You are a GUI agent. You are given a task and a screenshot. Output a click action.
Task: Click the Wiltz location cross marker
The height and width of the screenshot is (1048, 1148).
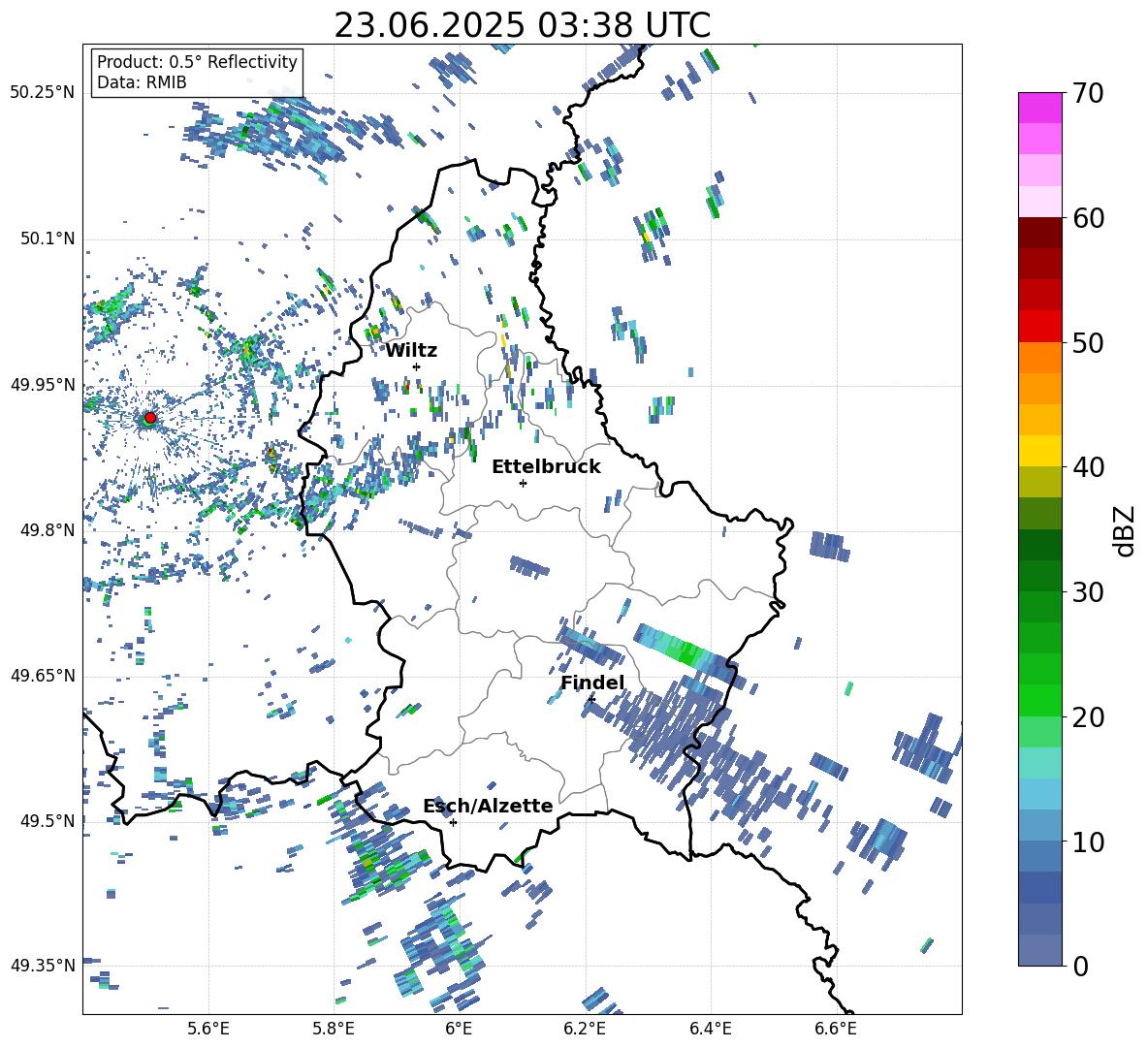pyautogui.click(x=417, y=366)
